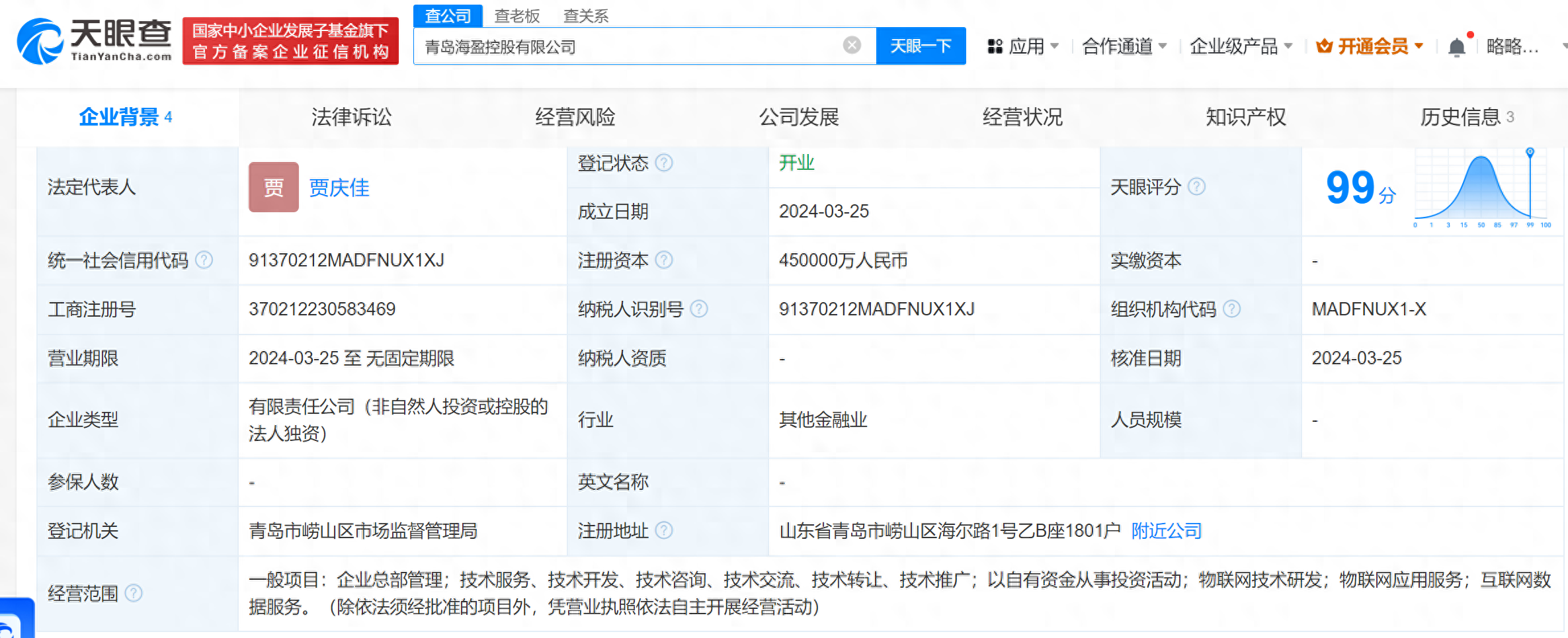This screenshot has height=638, width=1568.
Task: Click help icon next to 注册资本
Action: click(664, 260)
